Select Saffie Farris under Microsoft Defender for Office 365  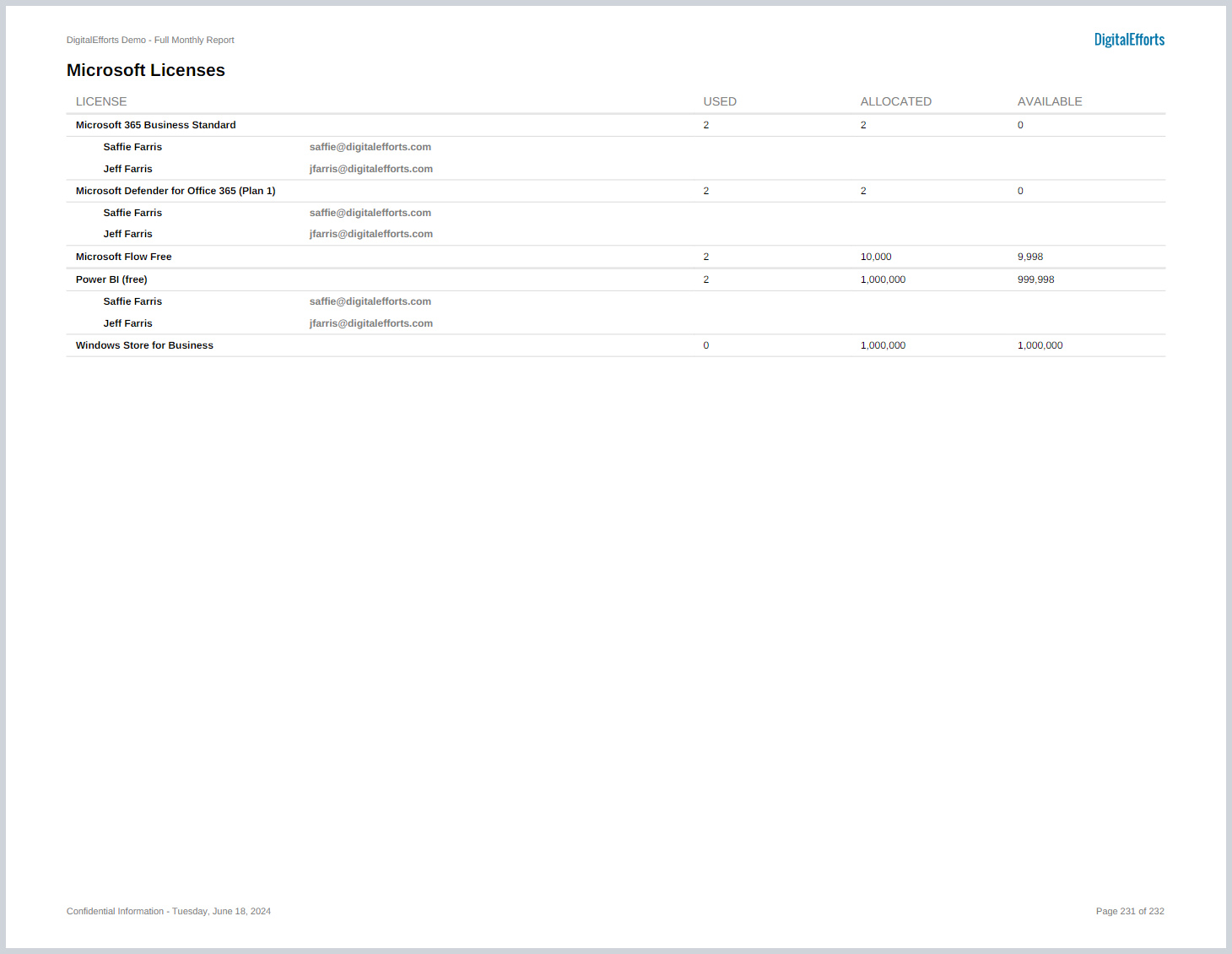pos(132,213)
